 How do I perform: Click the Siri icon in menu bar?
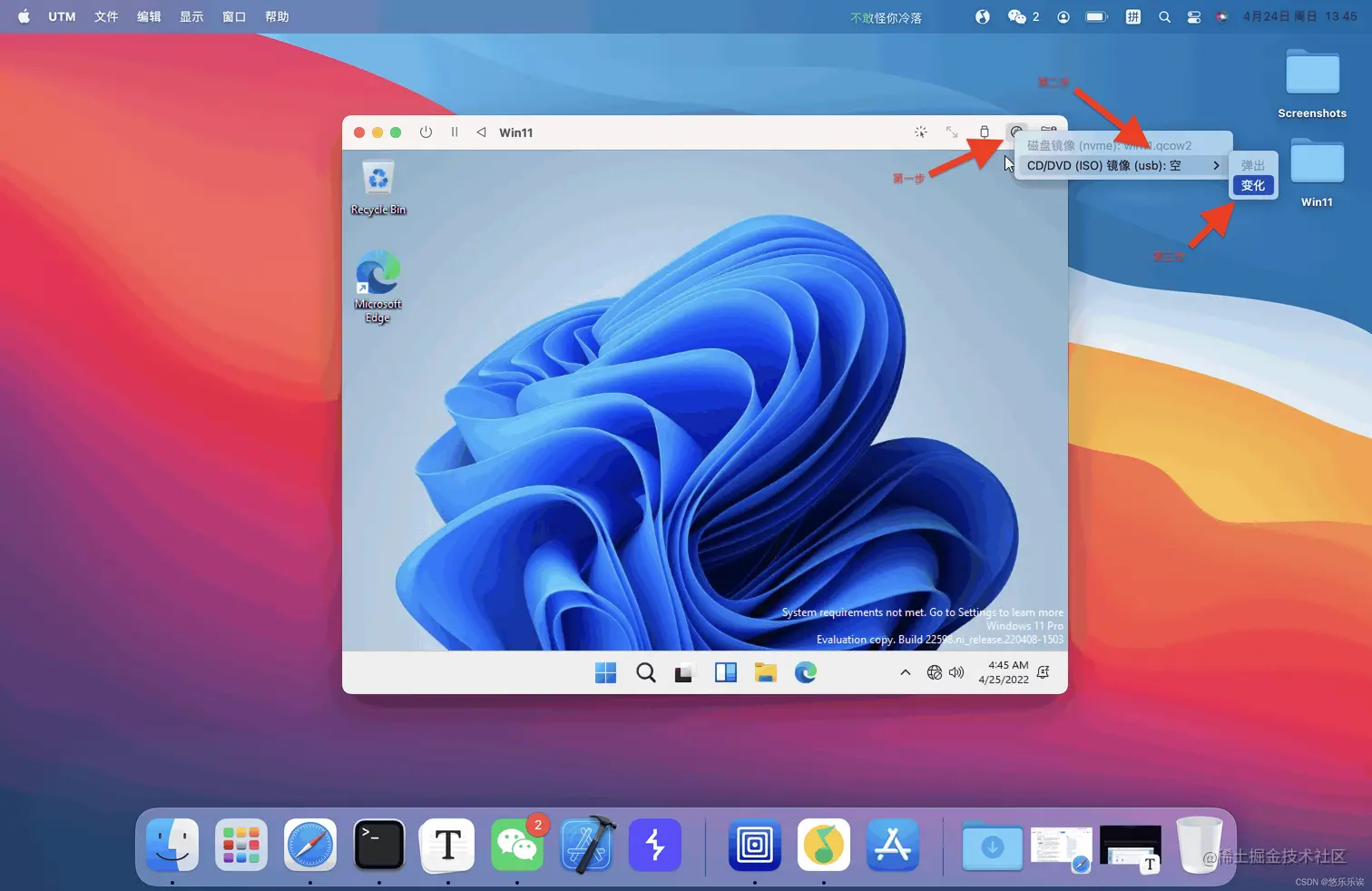point(1222,16)
